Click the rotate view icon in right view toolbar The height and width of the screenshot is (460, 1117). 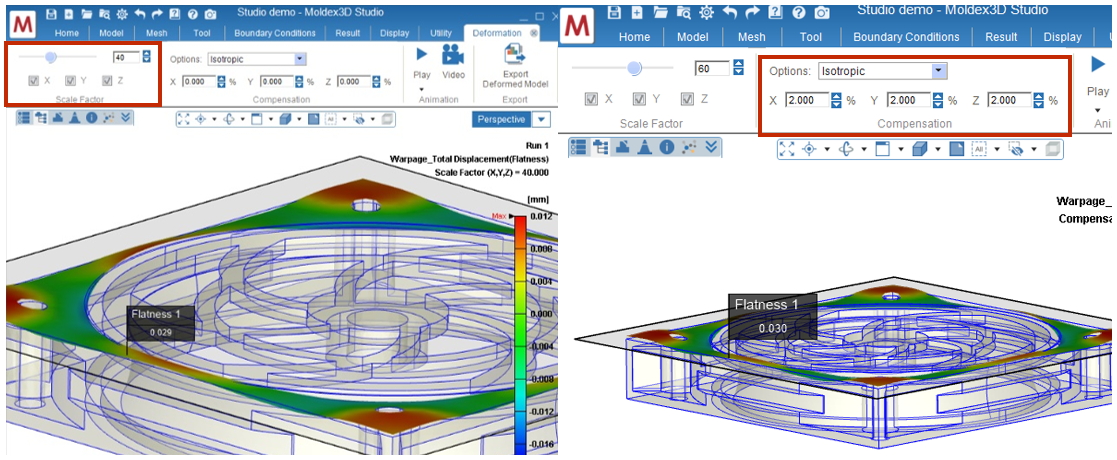[x=848, y=149]
